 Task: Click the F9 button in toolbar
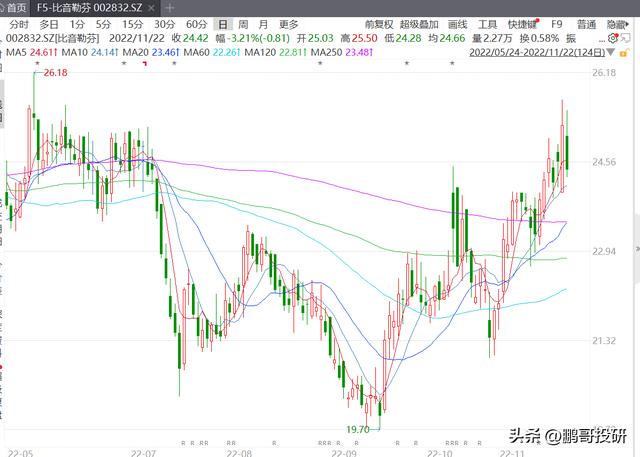(x=557, y=24)
